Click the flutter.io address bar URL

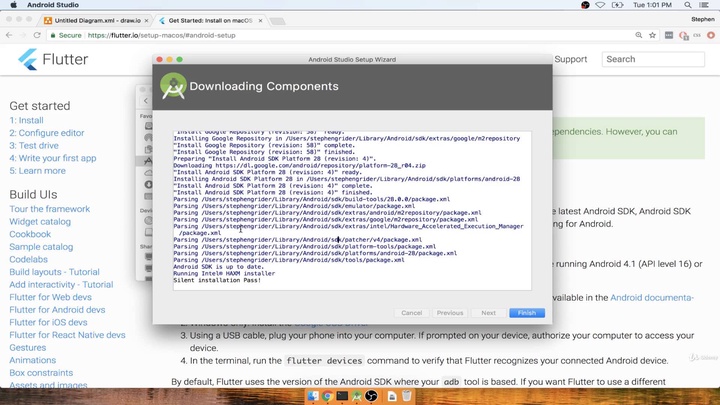pos(161,35)
